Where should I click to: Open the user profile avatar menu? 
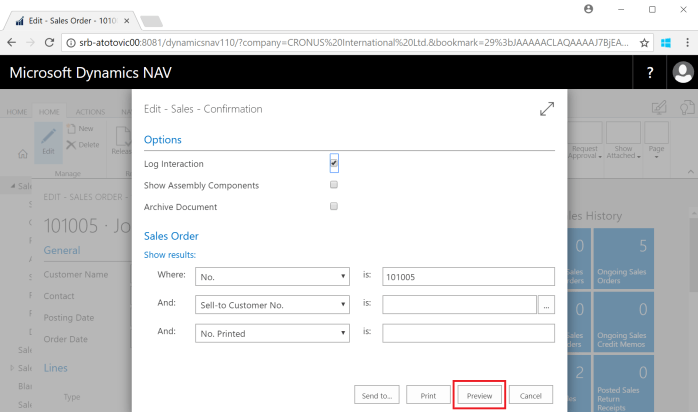(x=683, y=73)
